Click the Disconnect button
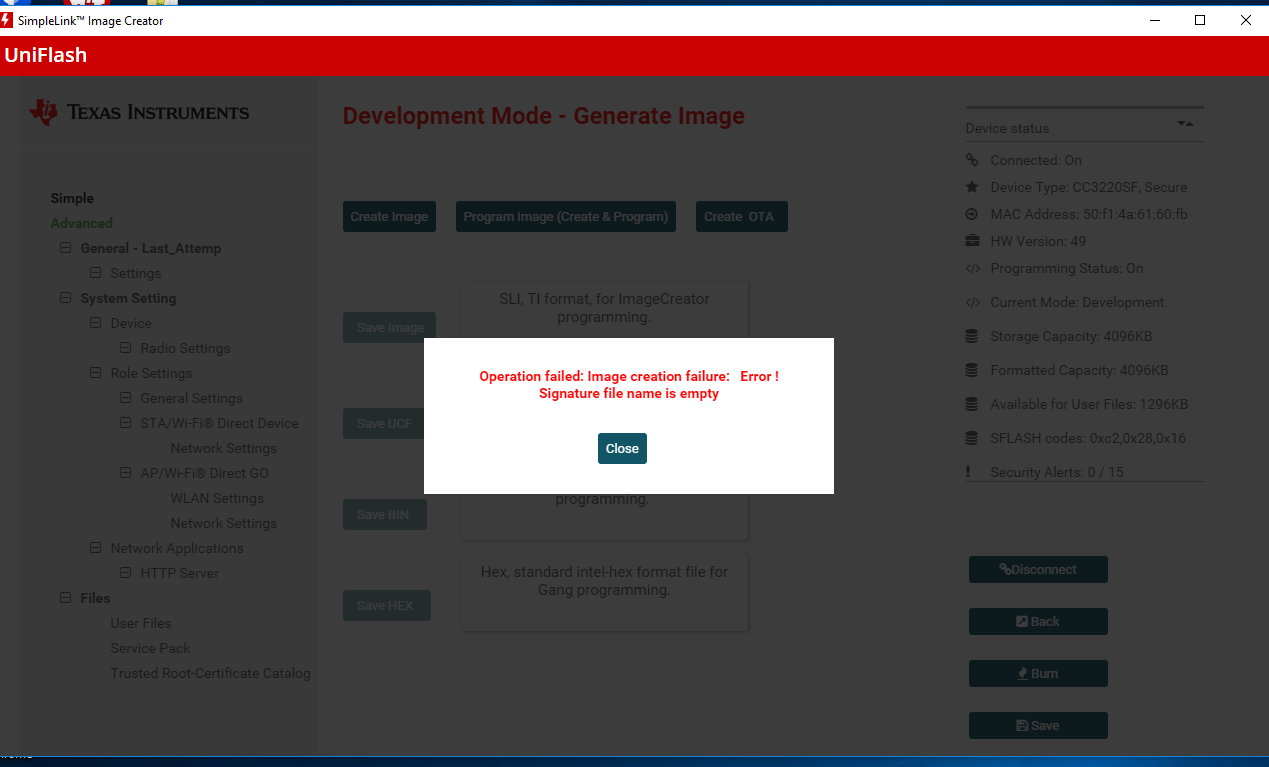This screenshot has height=767, width=1269. tap(1038, 569)
